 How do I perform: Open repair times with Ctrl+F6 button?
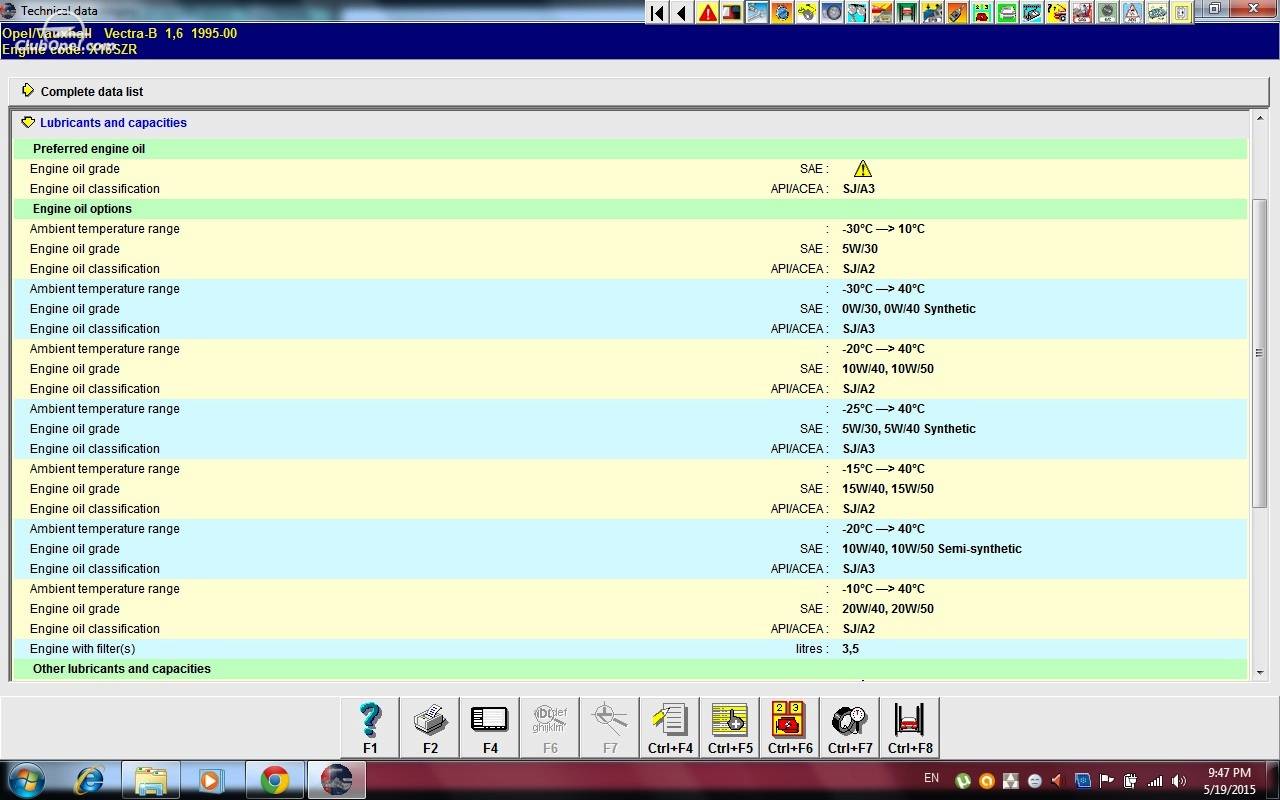click(790, 727)
